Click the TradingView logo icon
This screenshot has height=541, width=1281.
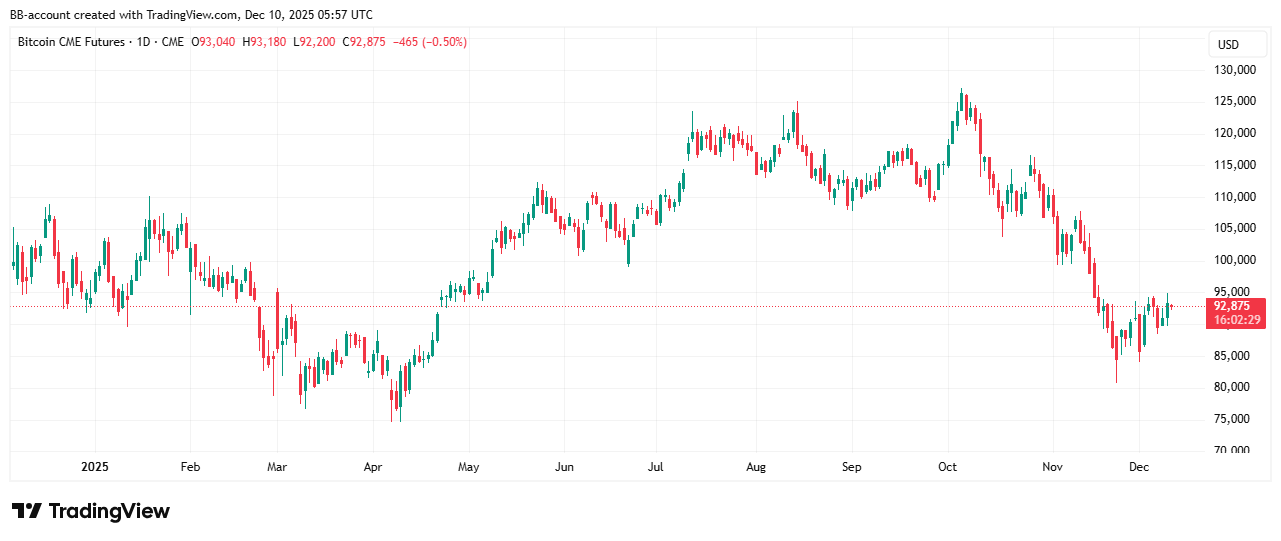[x=27, y=511]
